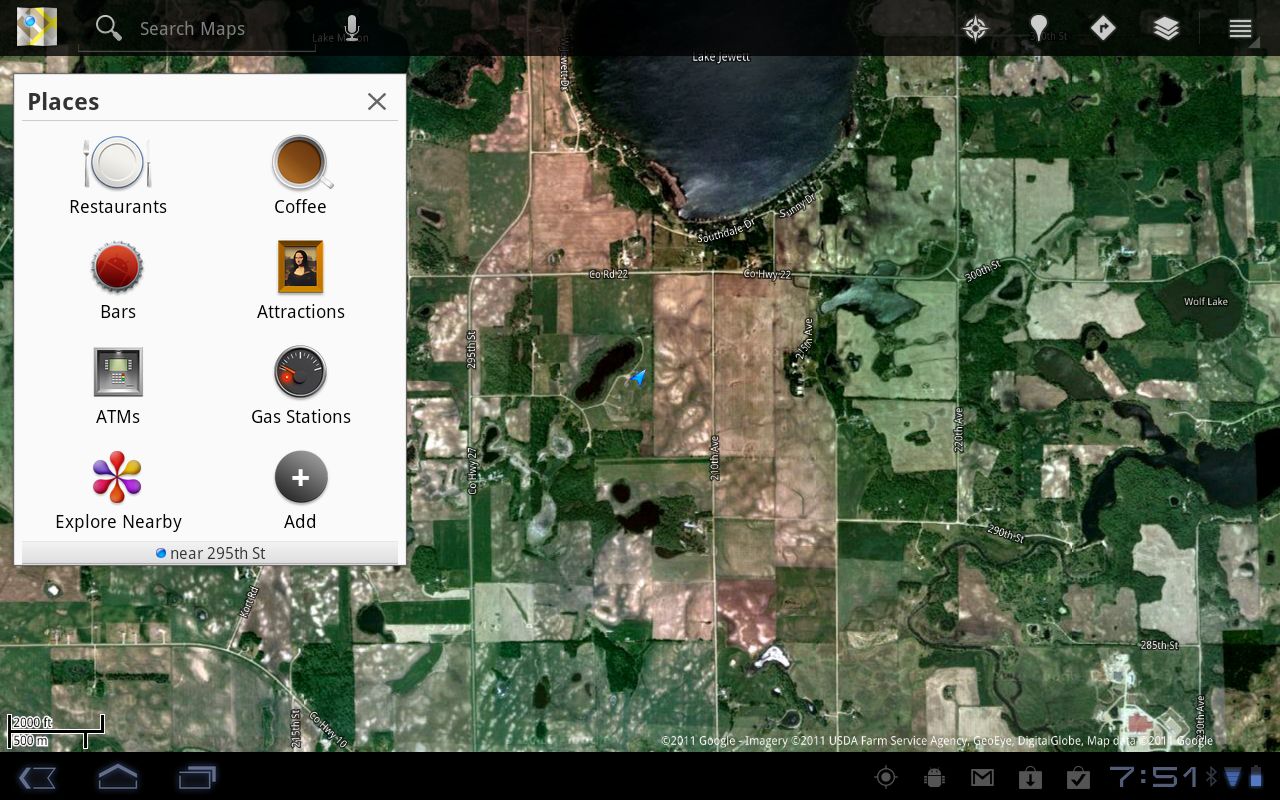
Task: Select the Coffee cup icon
Action: pos(301,163)
